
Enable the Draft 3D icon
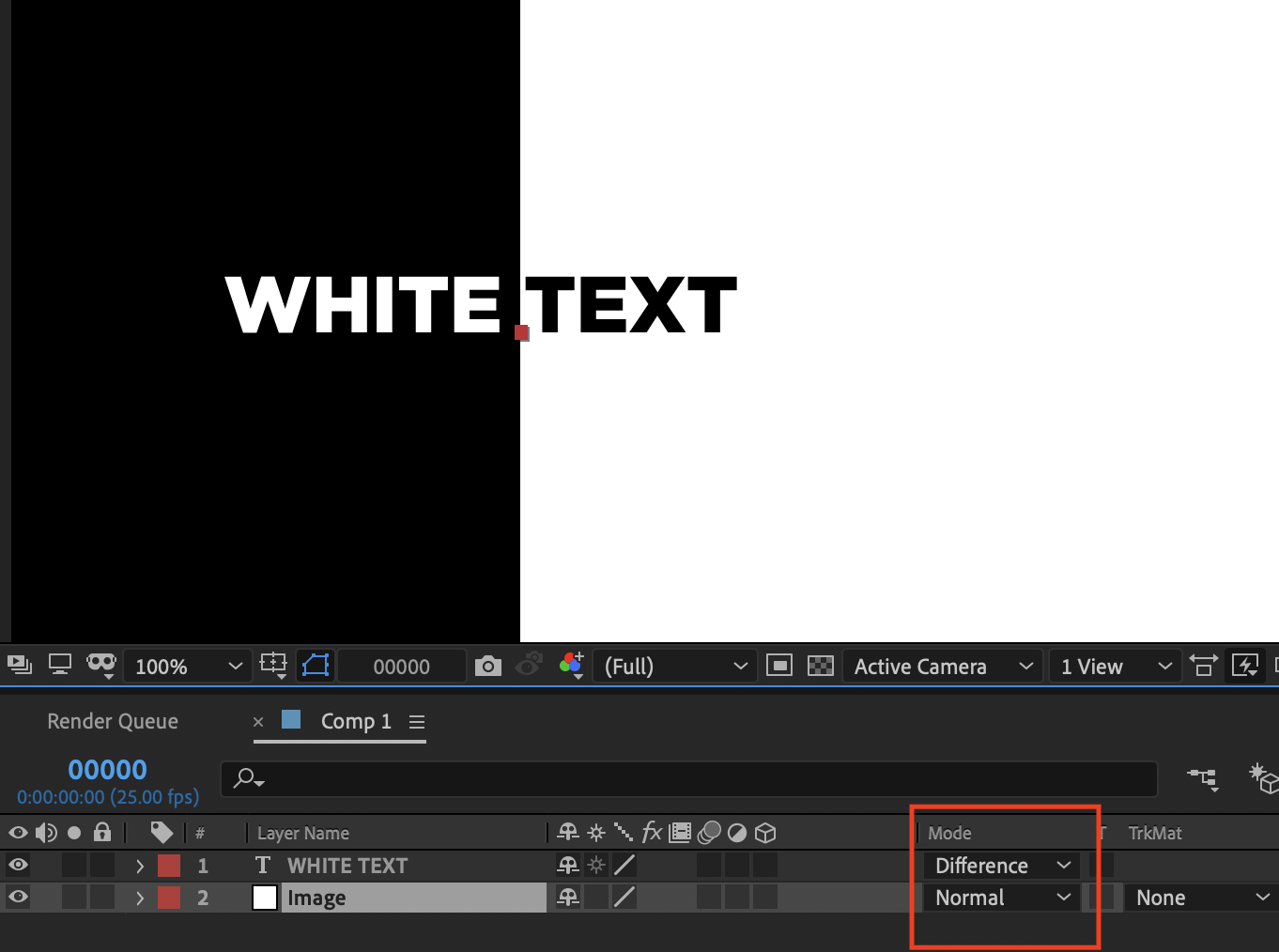click(x=1263, y=778)
